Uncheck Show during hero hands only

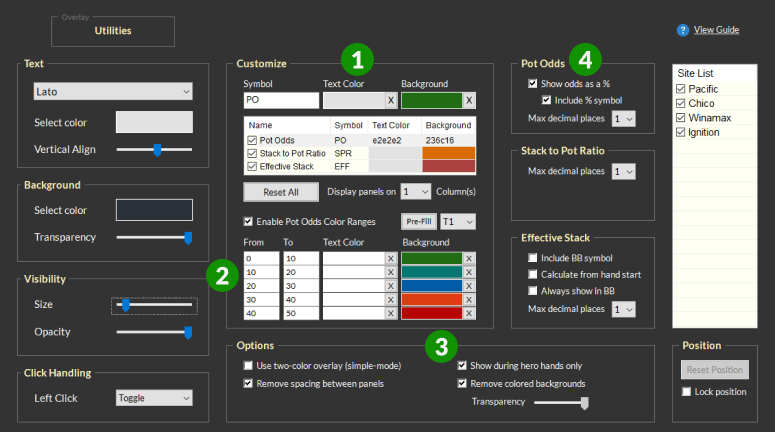(462, 366)
